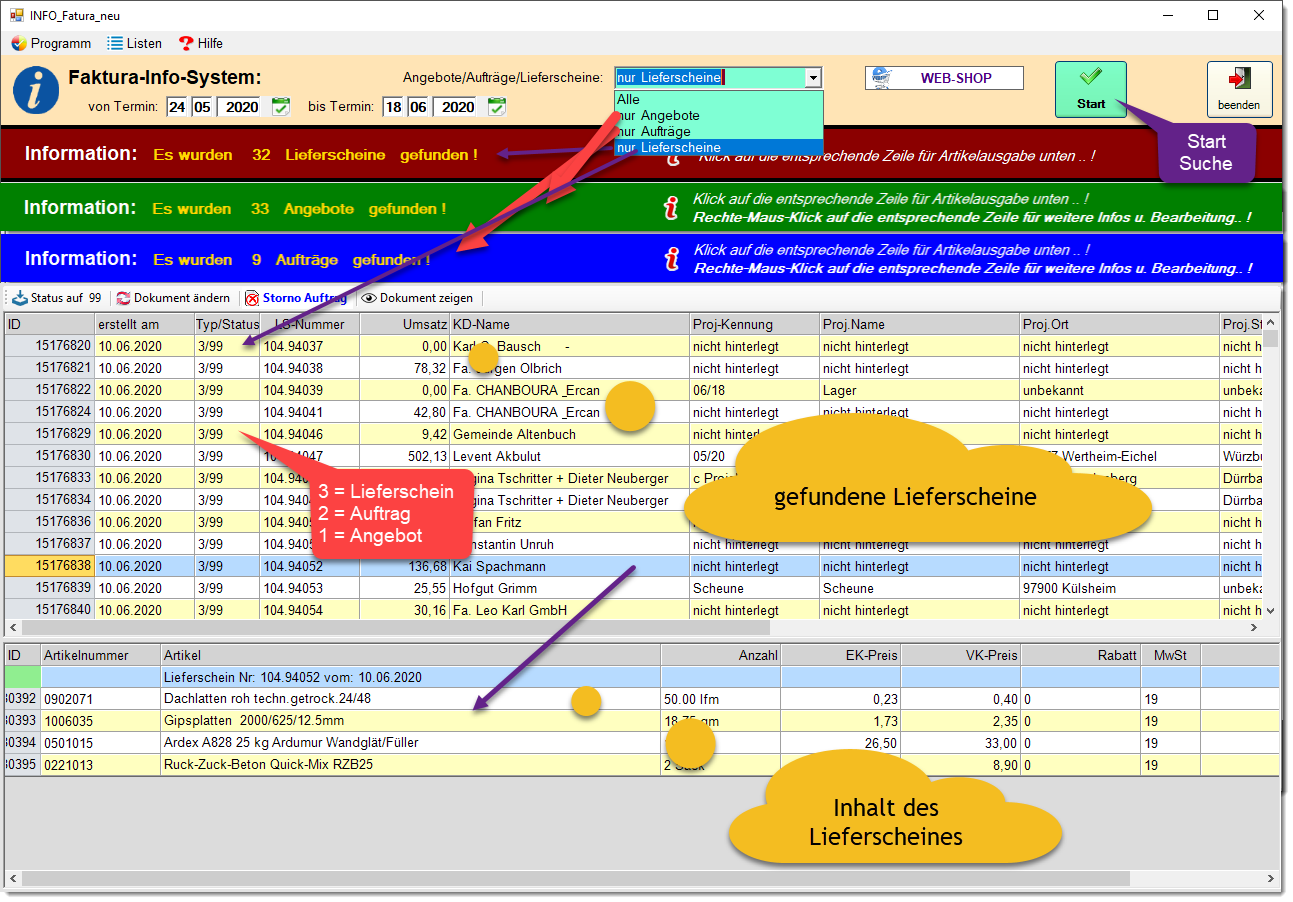Click VK-Preis cell 33,00
Image resolution: width=1293 pixels, height=902 pixels.
click(961, 743)
